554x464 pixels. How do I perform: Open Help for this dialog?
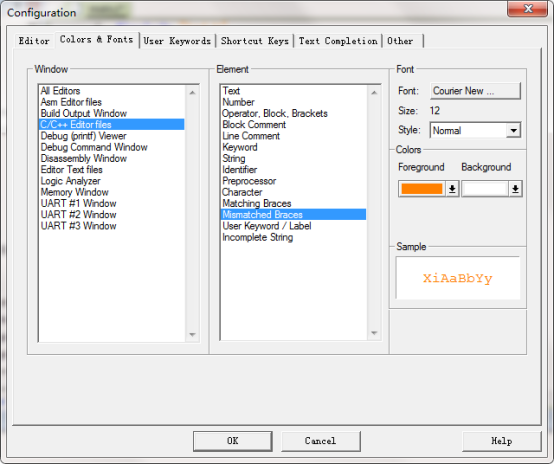click(501, 441)
